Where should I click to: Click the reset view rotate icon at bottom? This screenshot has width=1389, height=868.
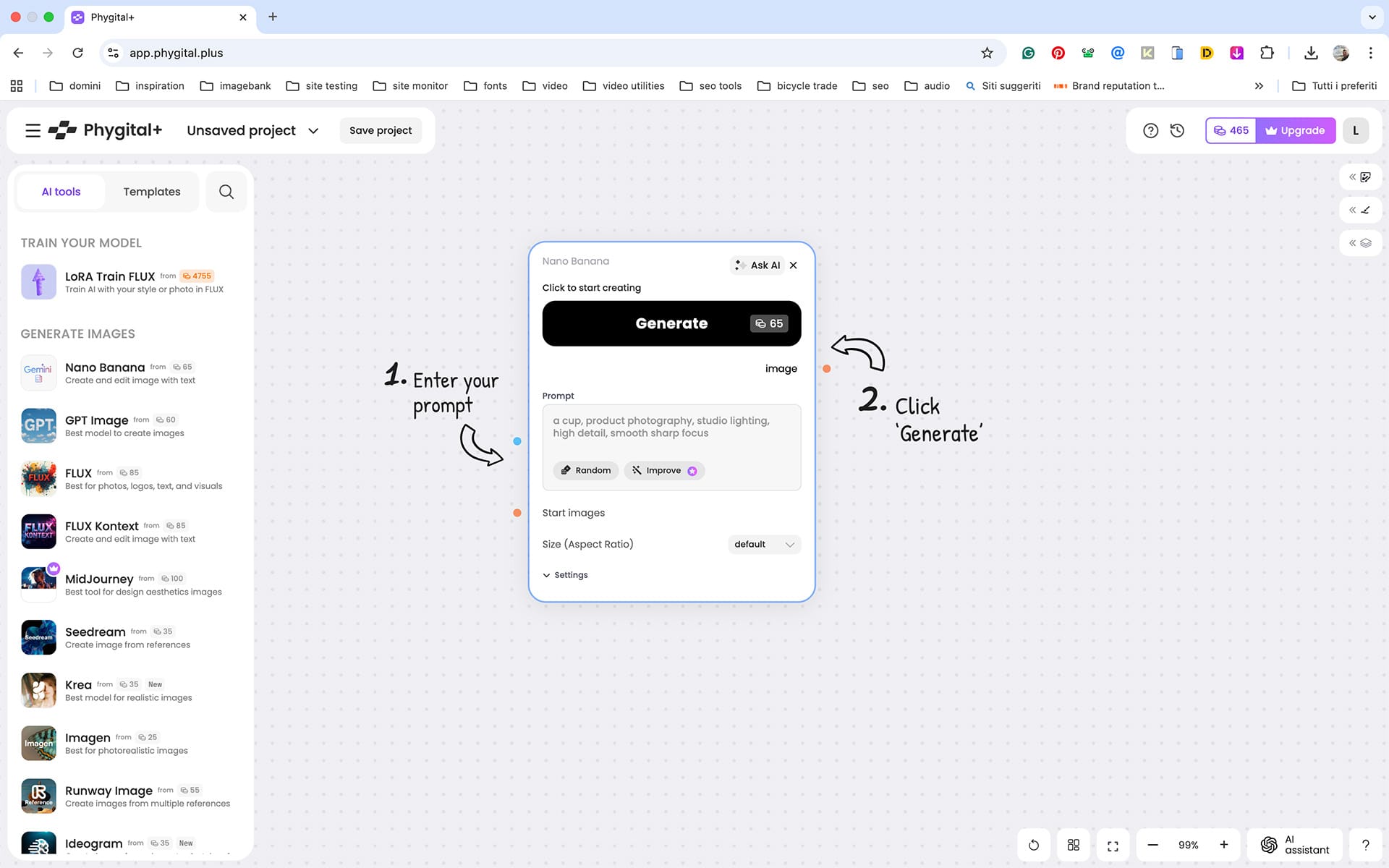pos(1034,845)
